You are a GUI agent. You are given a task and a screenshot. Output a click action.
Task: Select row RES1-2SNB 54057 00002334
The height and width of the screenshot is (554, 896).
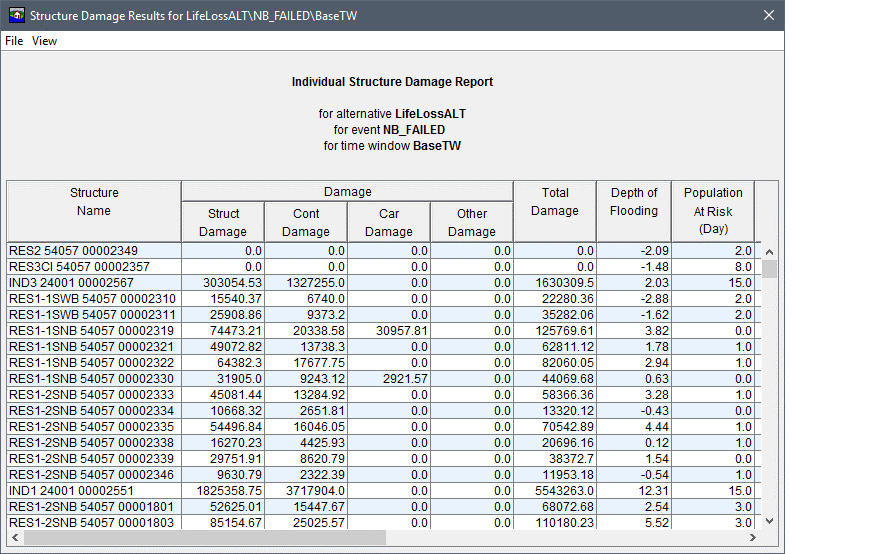(384, 411)
